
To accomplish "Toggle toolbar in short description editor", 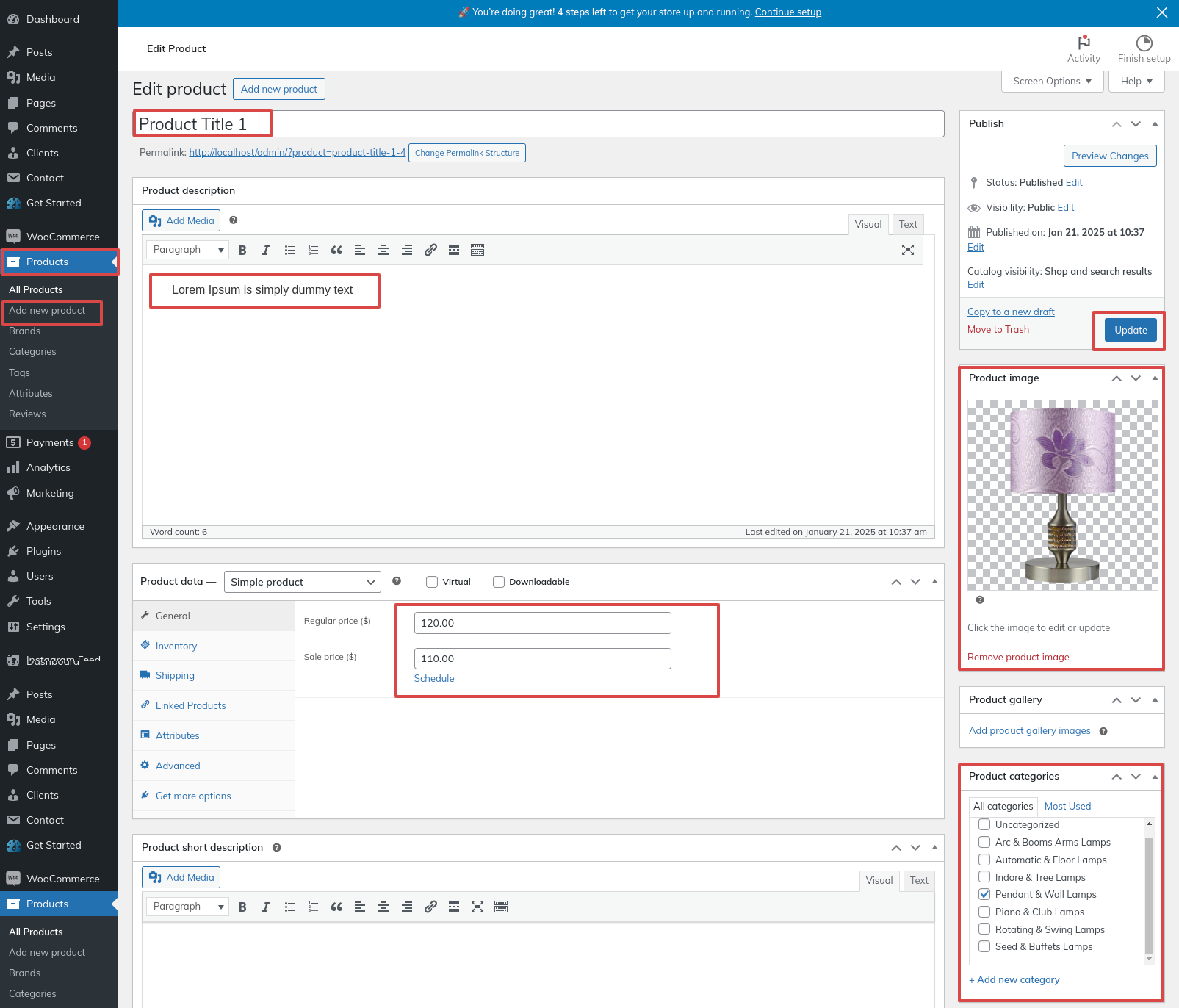I will click(501, 907).
